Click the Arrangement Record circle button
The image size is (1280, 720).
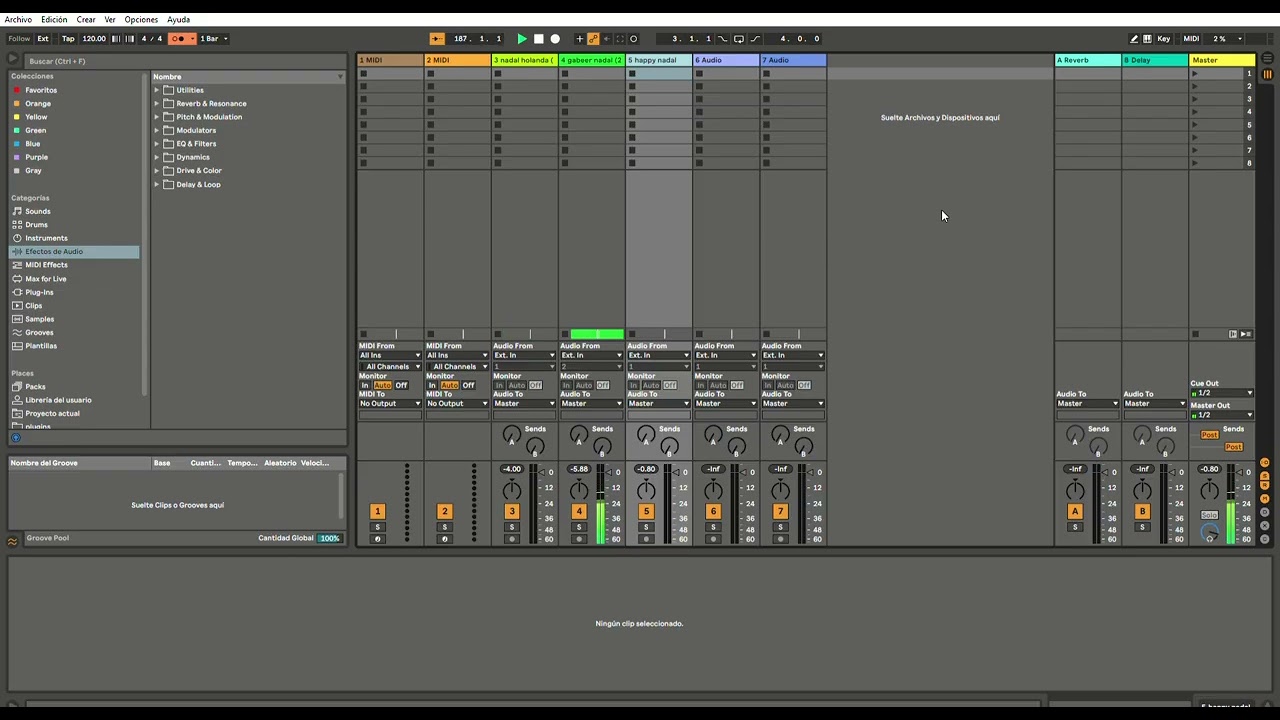click(x=555, y=39)
